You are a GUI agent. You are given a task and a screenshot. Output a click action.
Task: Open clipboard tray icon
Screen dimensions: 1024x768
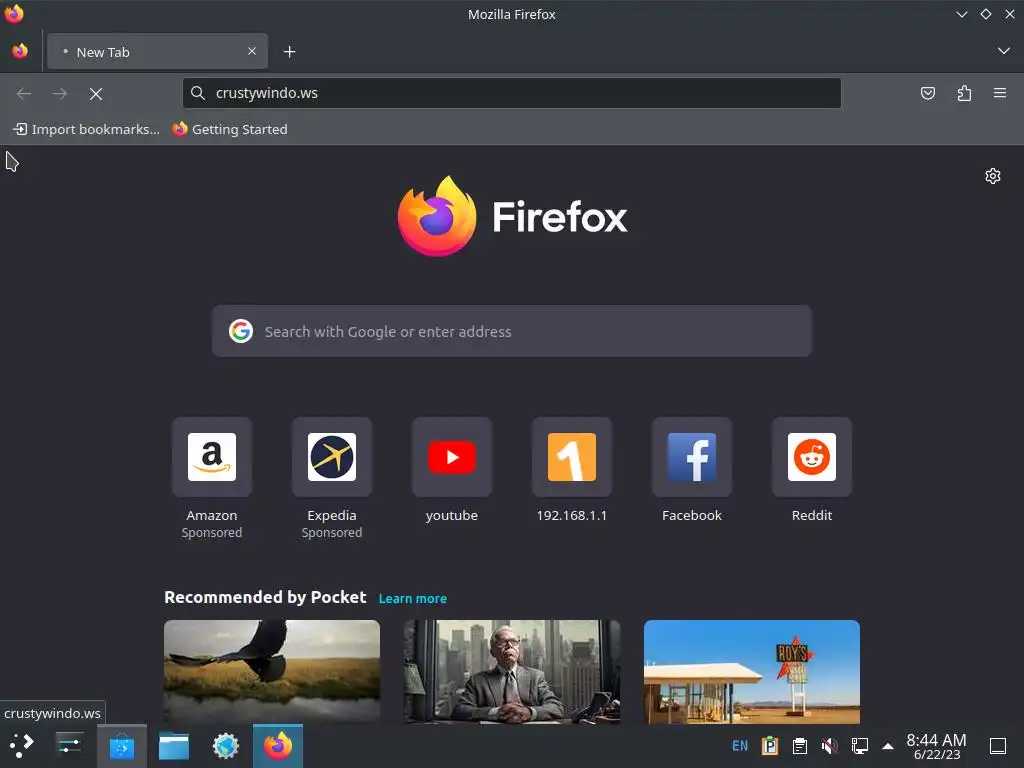(799, 746)
